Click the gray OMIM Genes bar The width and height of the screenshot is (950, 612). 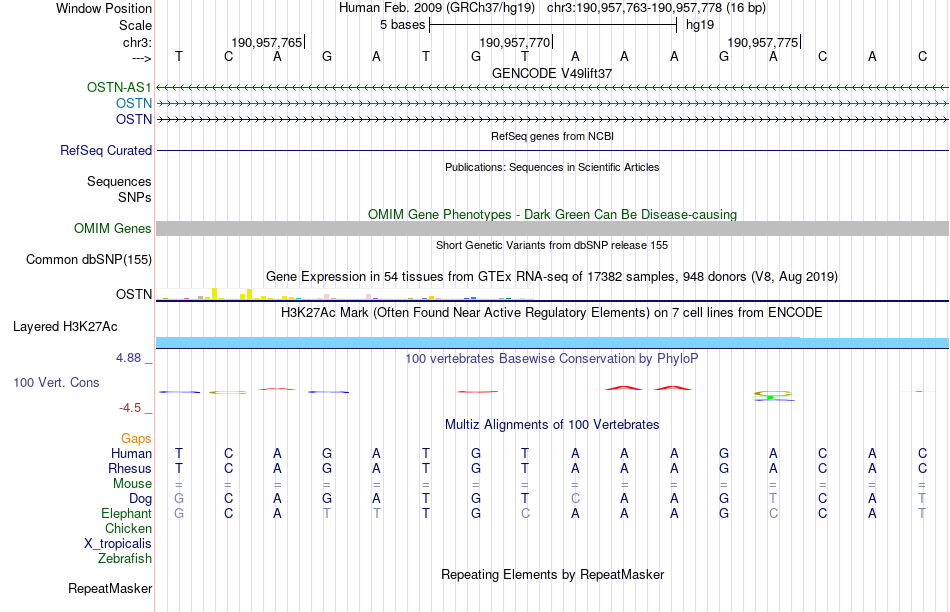coord(552,228)
